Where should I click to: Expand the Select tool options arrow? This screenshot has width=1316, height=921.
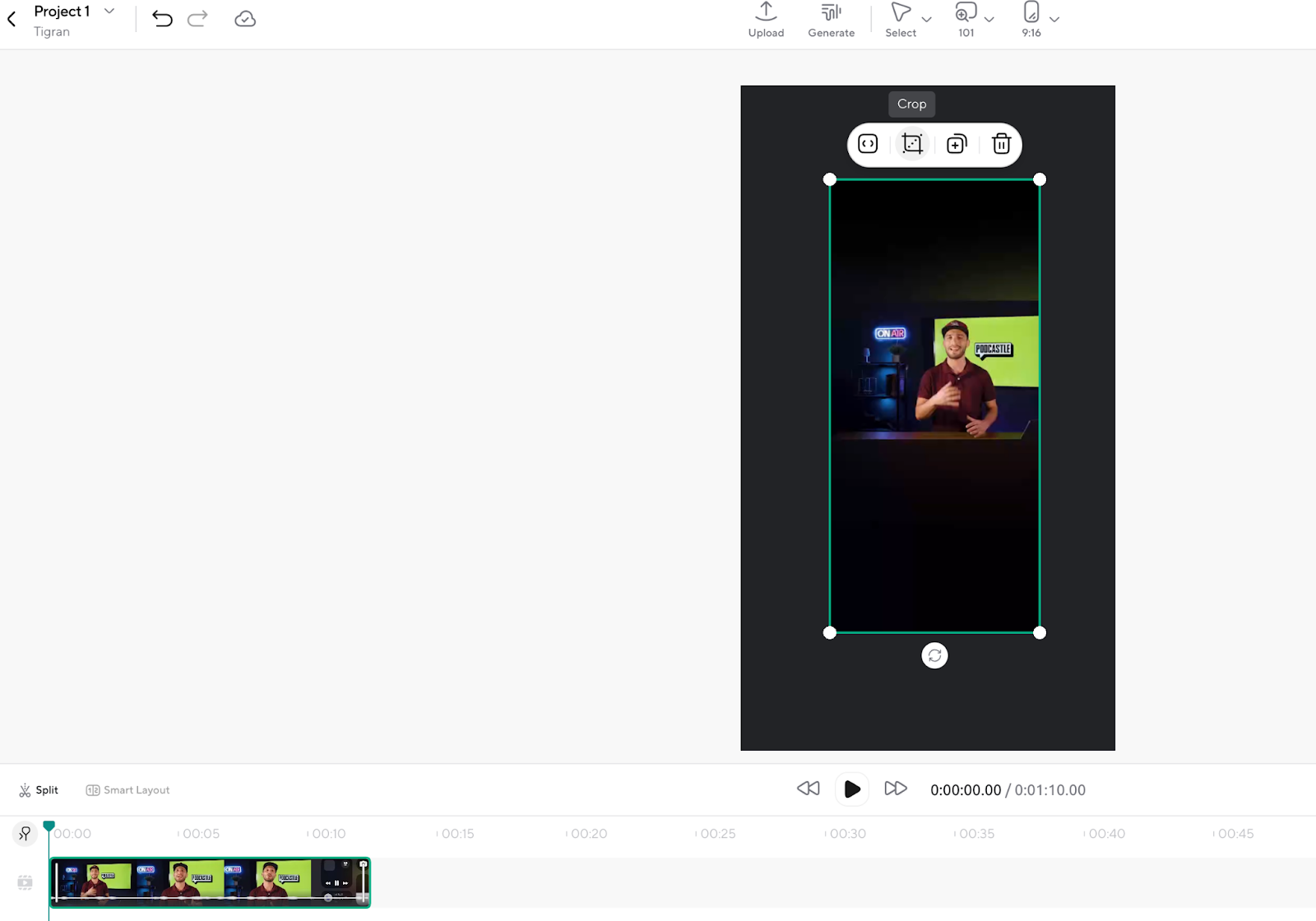tap(927, 19)
